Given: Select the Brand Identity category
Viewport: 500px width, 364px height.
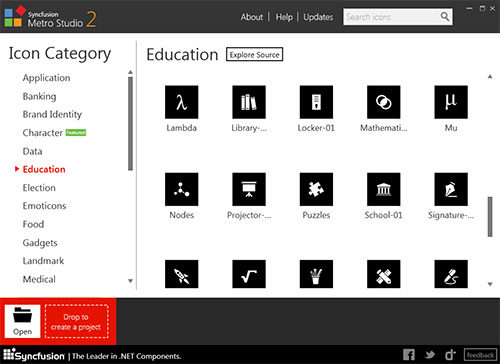Looking at the screenshot, I should [52, 114].
